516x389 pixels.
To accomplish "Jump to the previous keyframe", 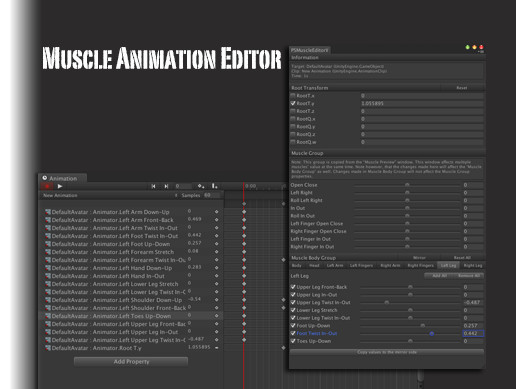I will (x=153, y=186).
